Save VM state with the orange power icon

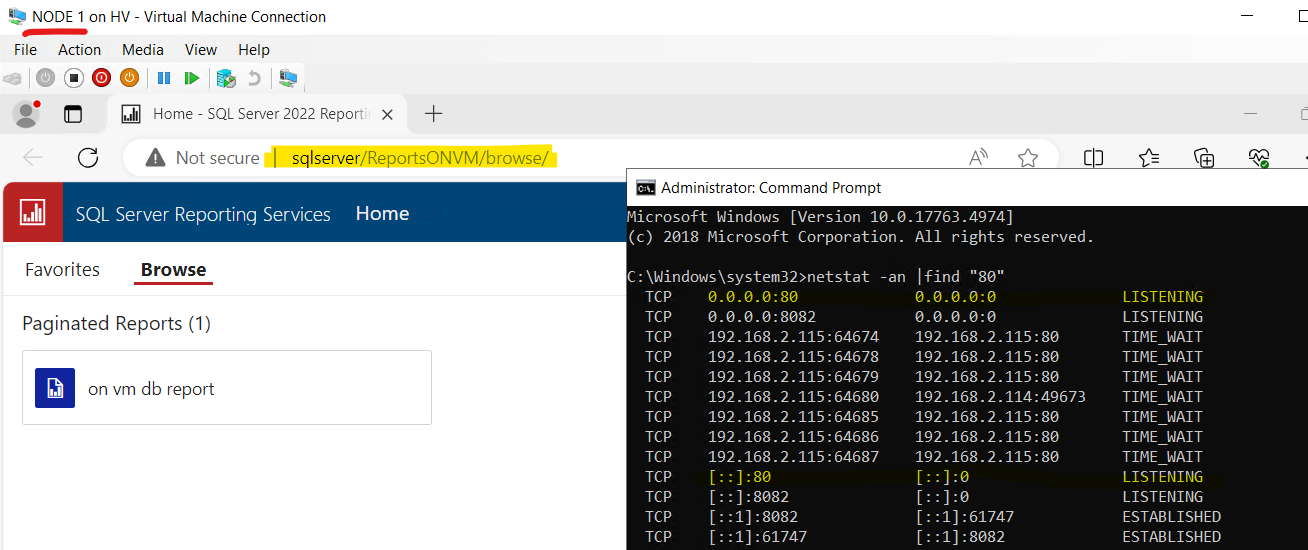(x=129, y=77)
